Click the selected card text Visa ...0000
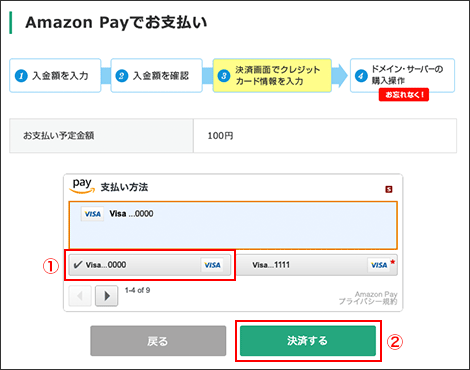This screenshot has height=370, width=470. 131,214
